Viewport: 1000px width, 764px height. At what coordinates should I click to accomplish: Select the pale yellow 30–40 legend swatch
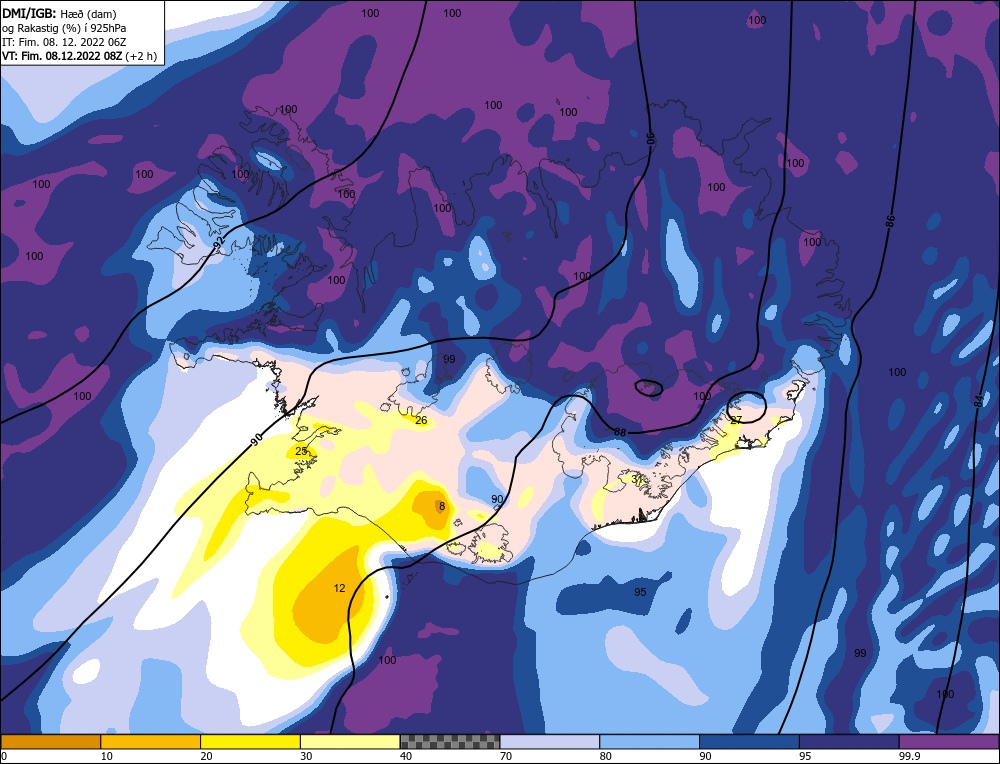(350, 741)
